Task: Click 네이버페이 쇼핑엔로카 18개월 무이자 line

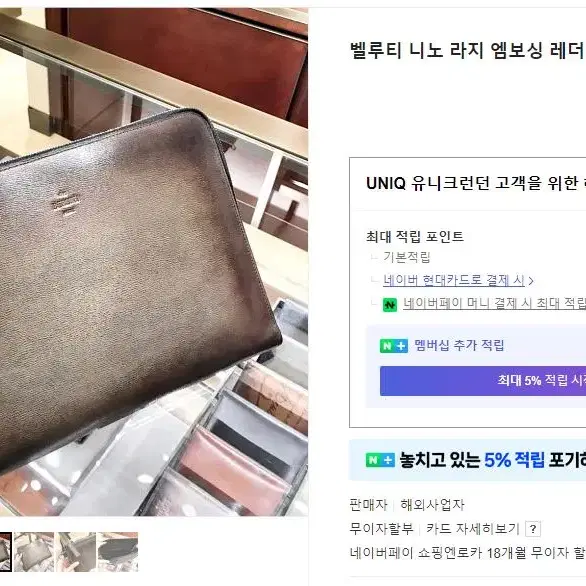Action: [x=467, y=553]
